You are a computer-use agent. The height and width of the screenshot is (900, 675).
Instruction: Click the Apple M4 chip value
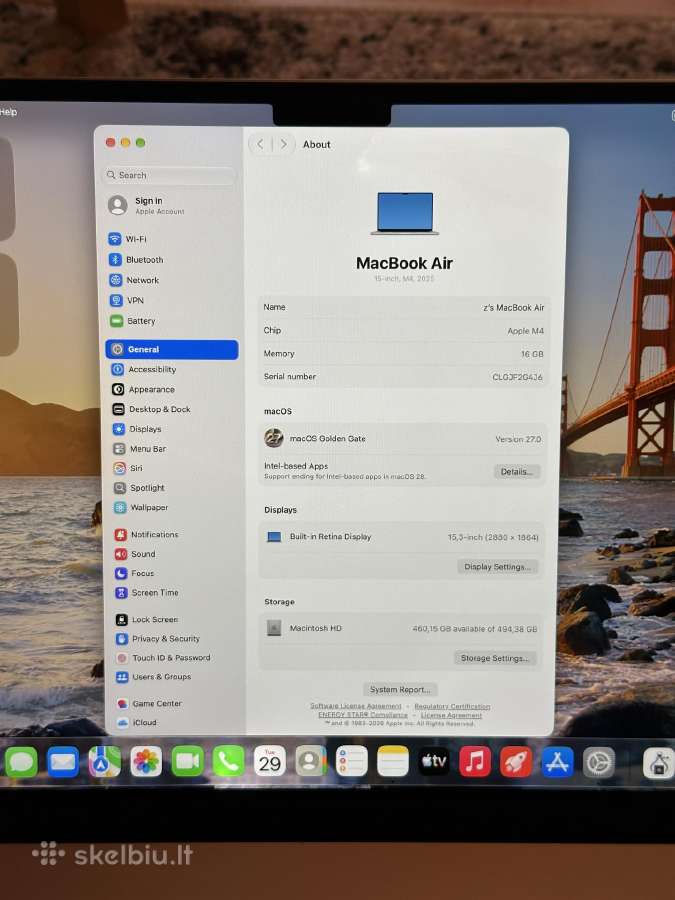(525, 331)
